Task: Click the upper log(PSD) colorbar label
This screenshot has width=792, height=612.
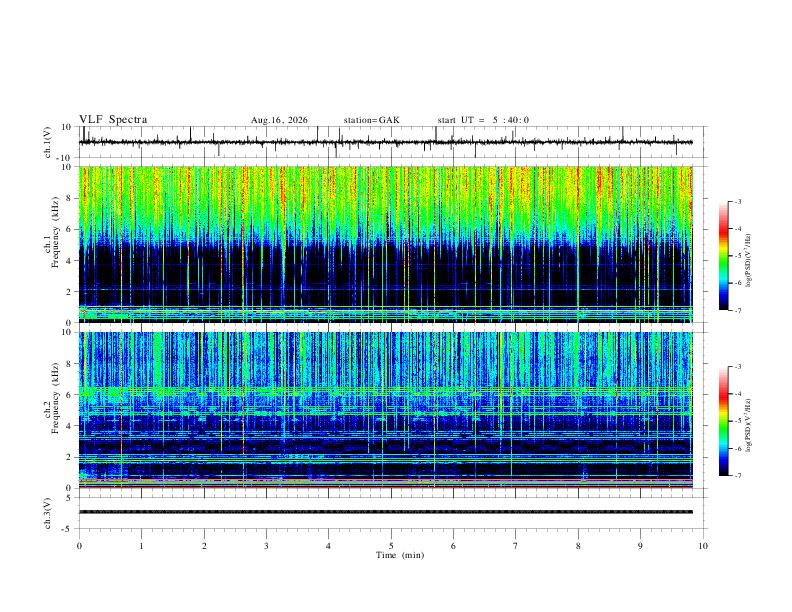Action: point(749,261)
